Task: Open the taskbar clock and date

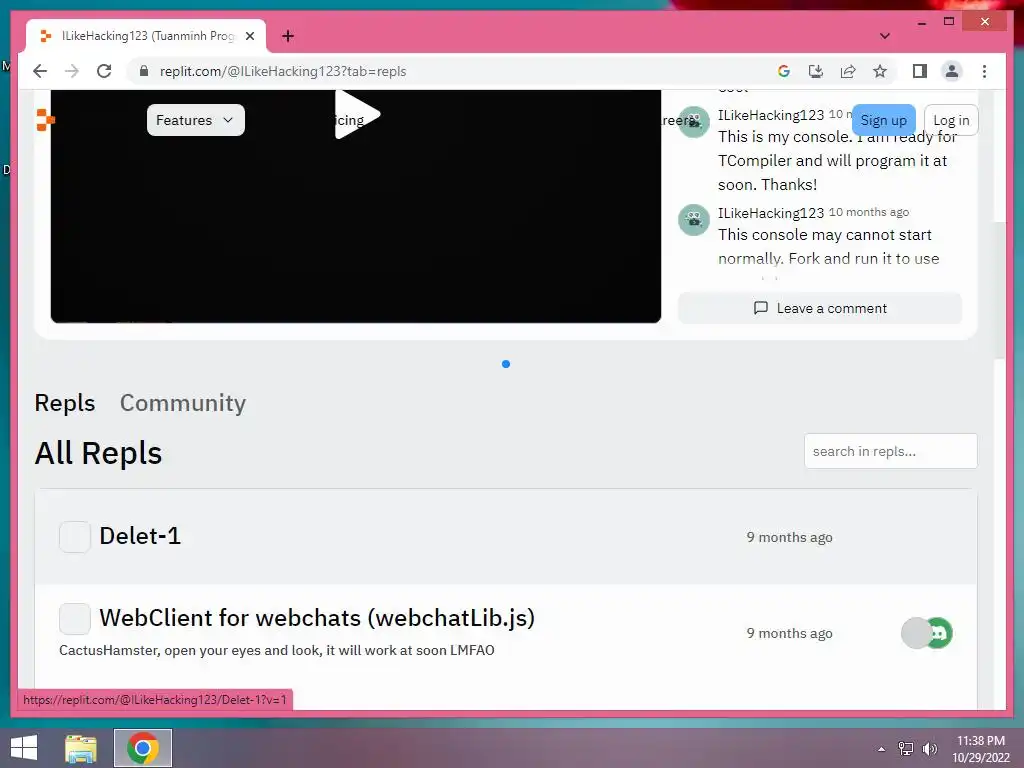Action: [981, 748]
